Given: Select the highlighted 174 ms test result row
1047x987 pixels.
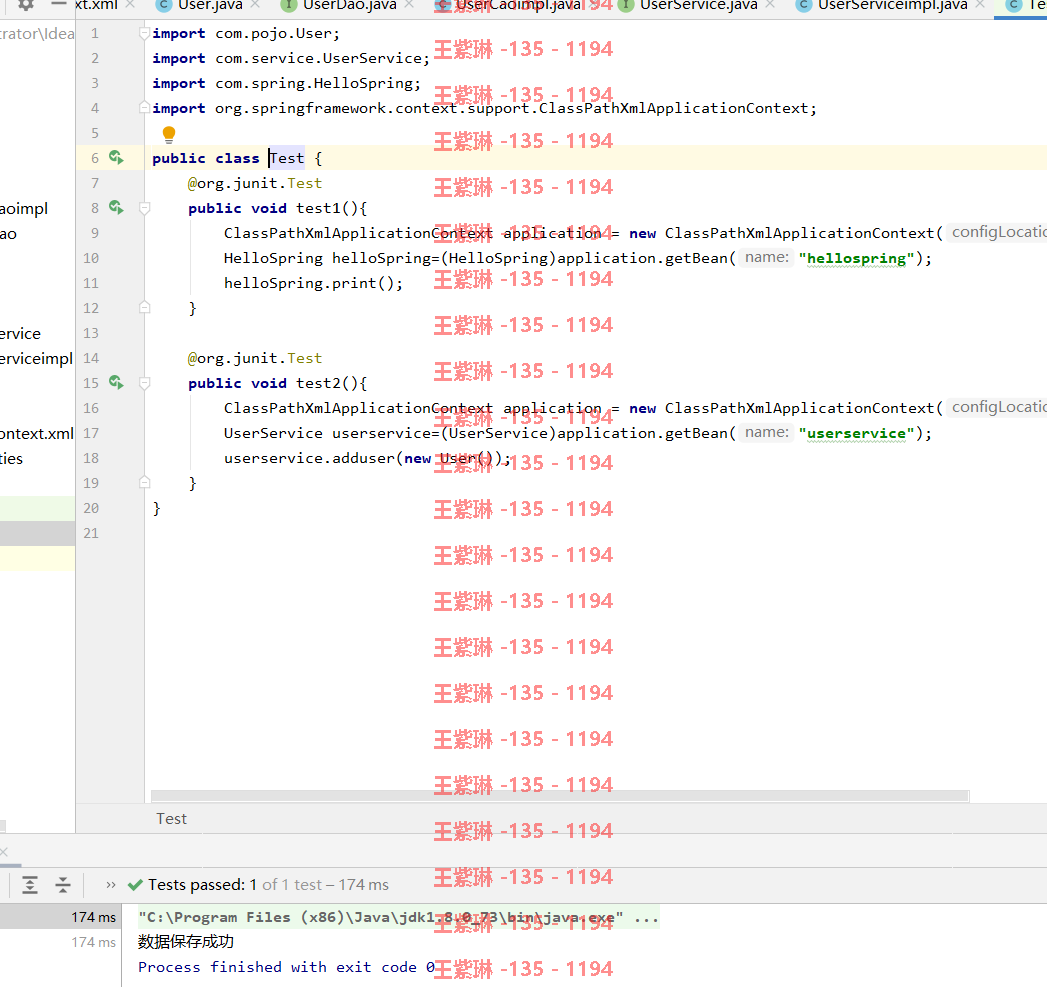Looking at the screenshot, I should pos(60,917).
